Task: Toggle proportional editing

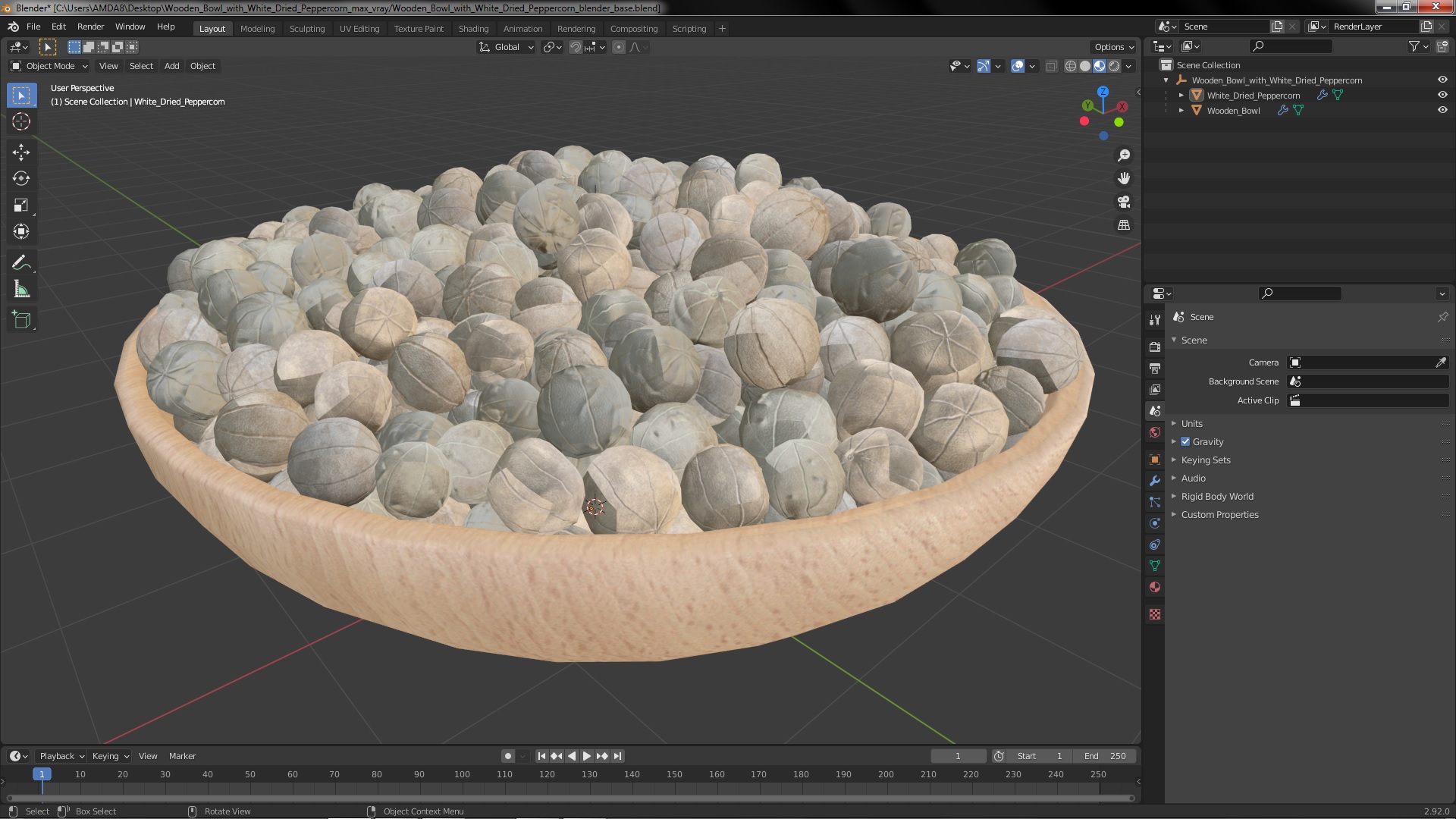Action: [x=619, y=47]
